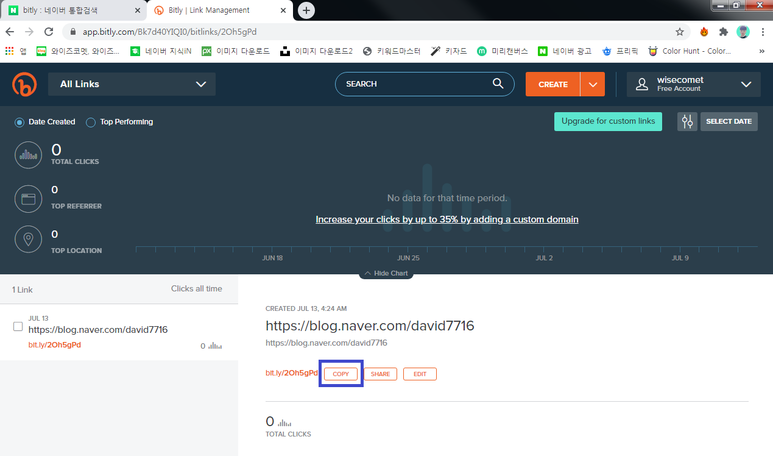
Task: Click bar chart icon in link row
Action: (215, 346)
